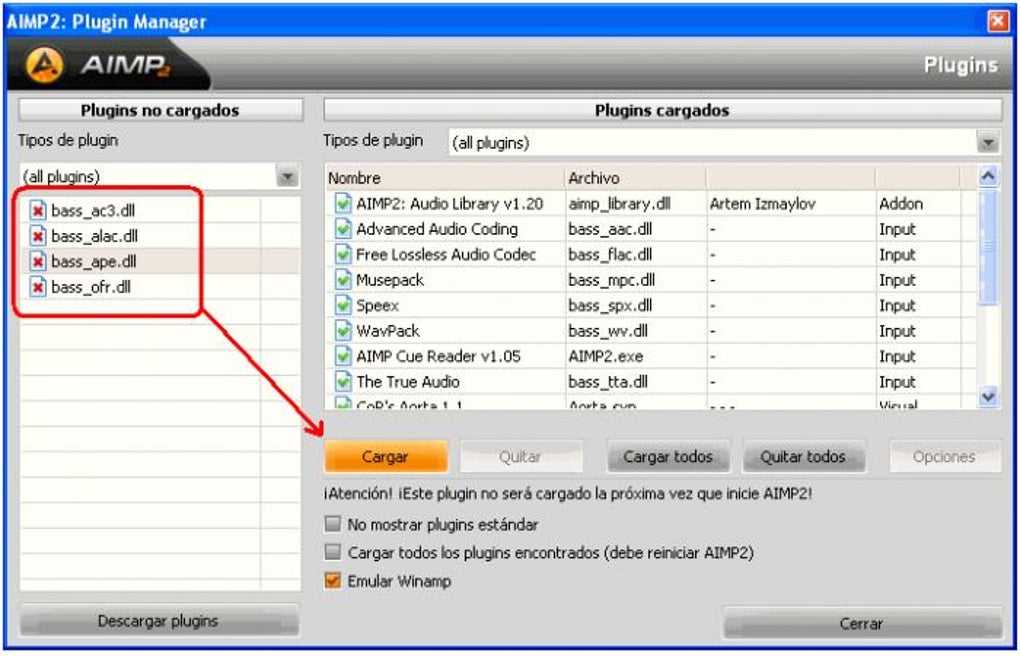Click the Plugins cargados panel header
This screenshot has height=656, width=1020.
(662, 110)
